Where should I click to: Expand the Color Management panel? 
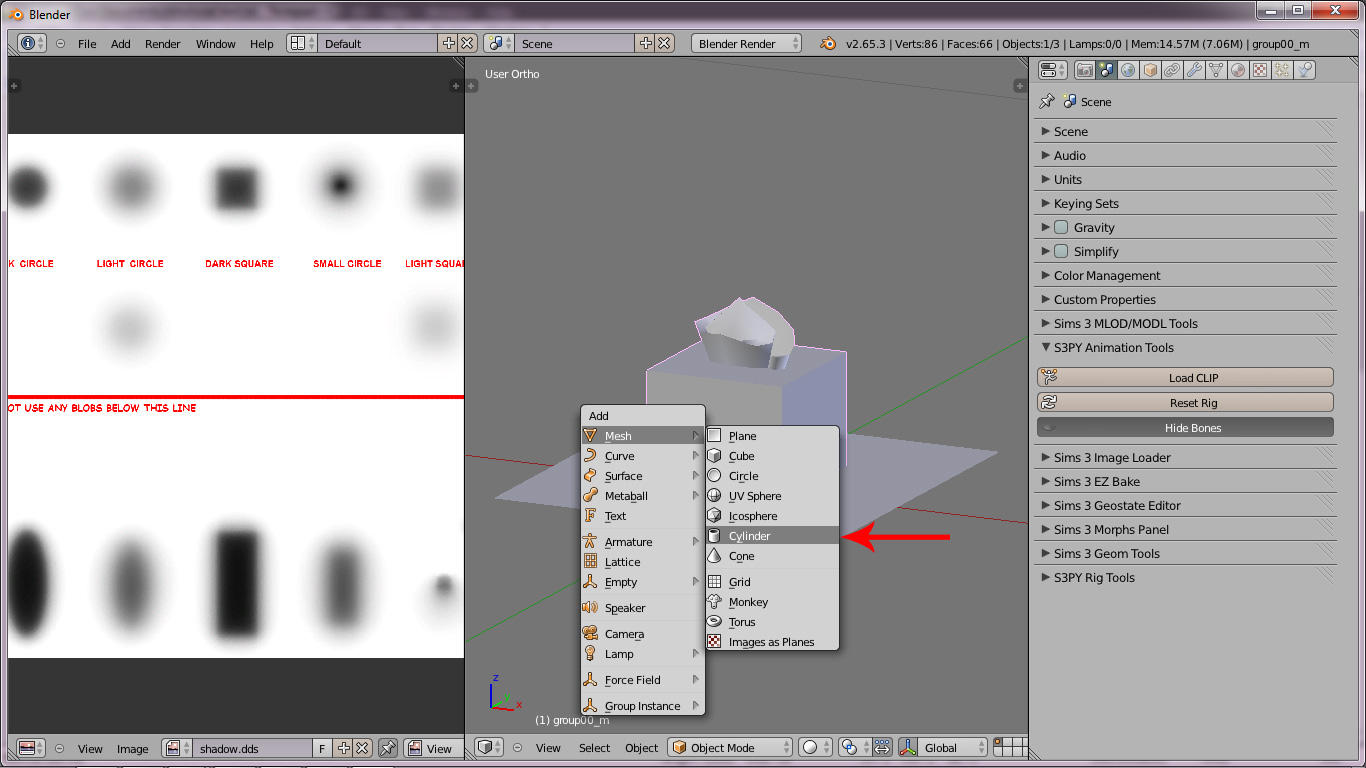pos(1107,276)
